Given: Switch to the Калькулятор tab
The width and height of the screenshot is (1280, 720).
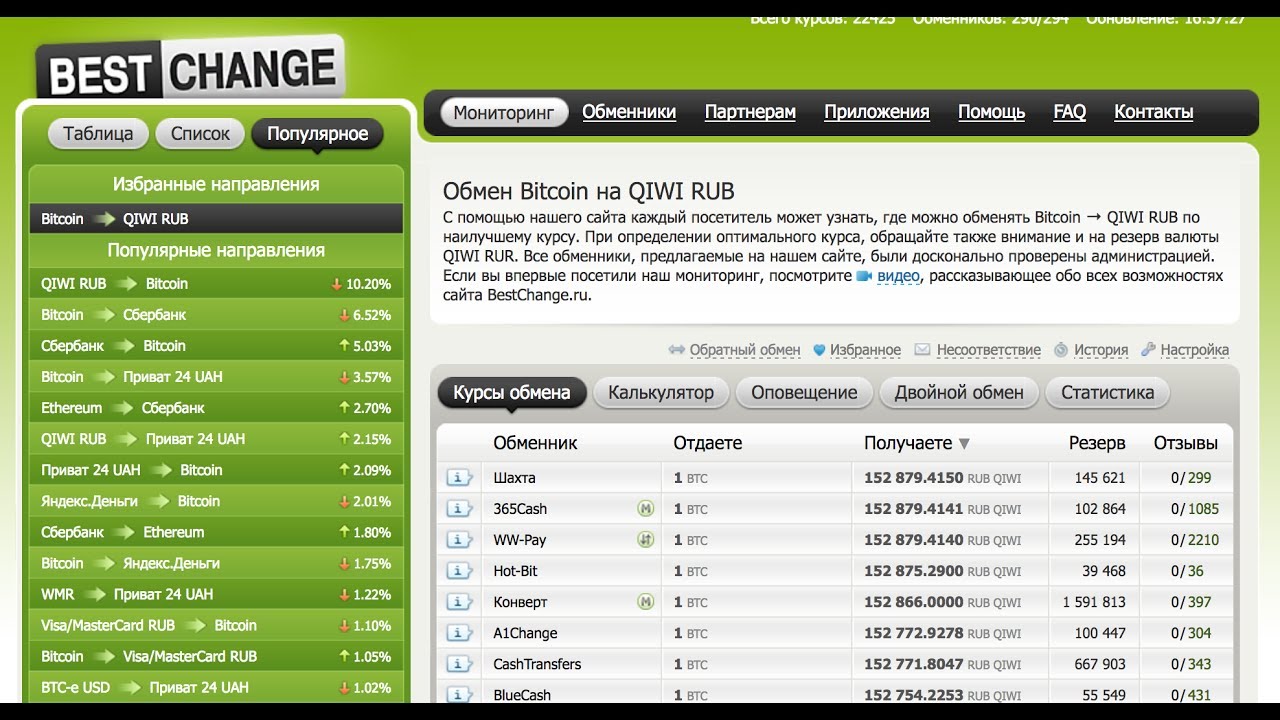Looking at the screenshot, I should coord(661,392).
